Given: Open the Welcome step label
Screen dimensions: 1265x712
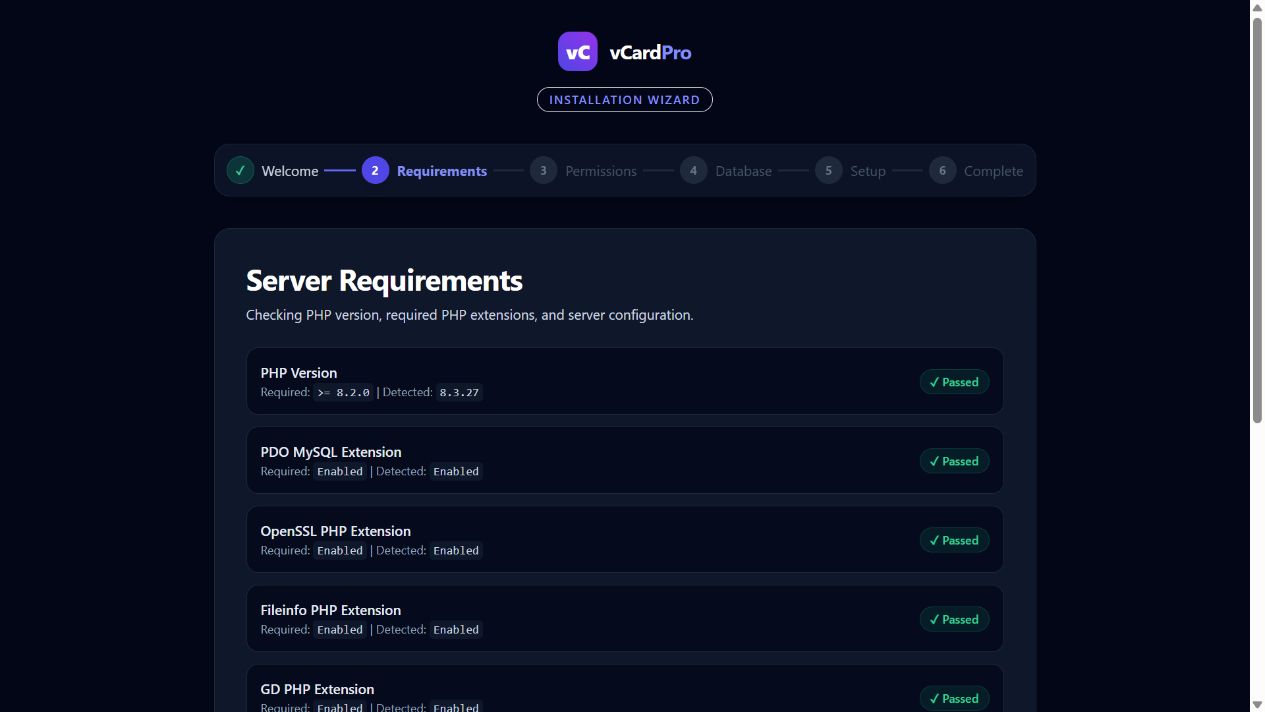Looking at the screenshot, I should 290,171.
